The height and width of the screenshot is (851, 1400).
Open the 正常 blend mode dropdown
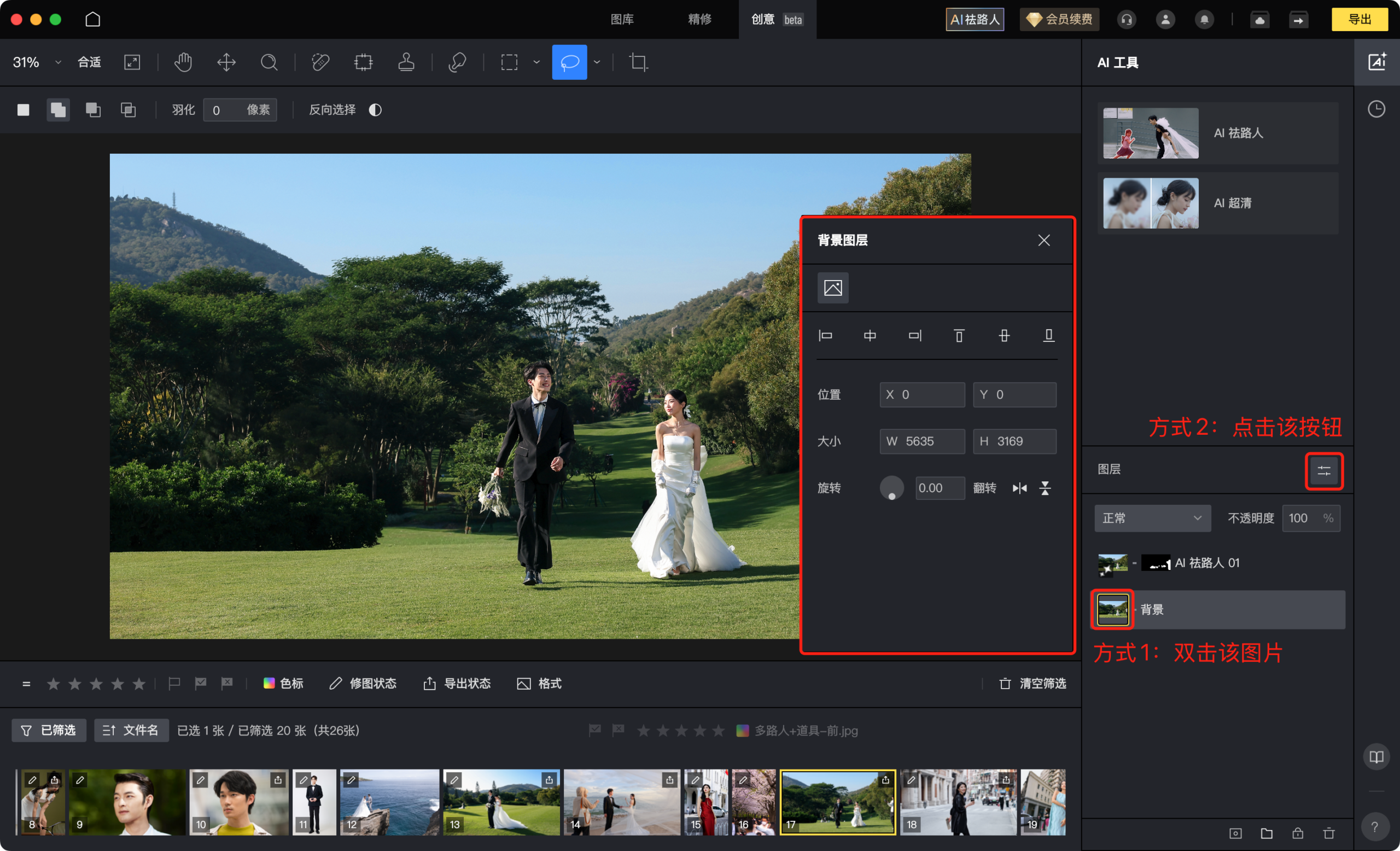click(1152, 518)
